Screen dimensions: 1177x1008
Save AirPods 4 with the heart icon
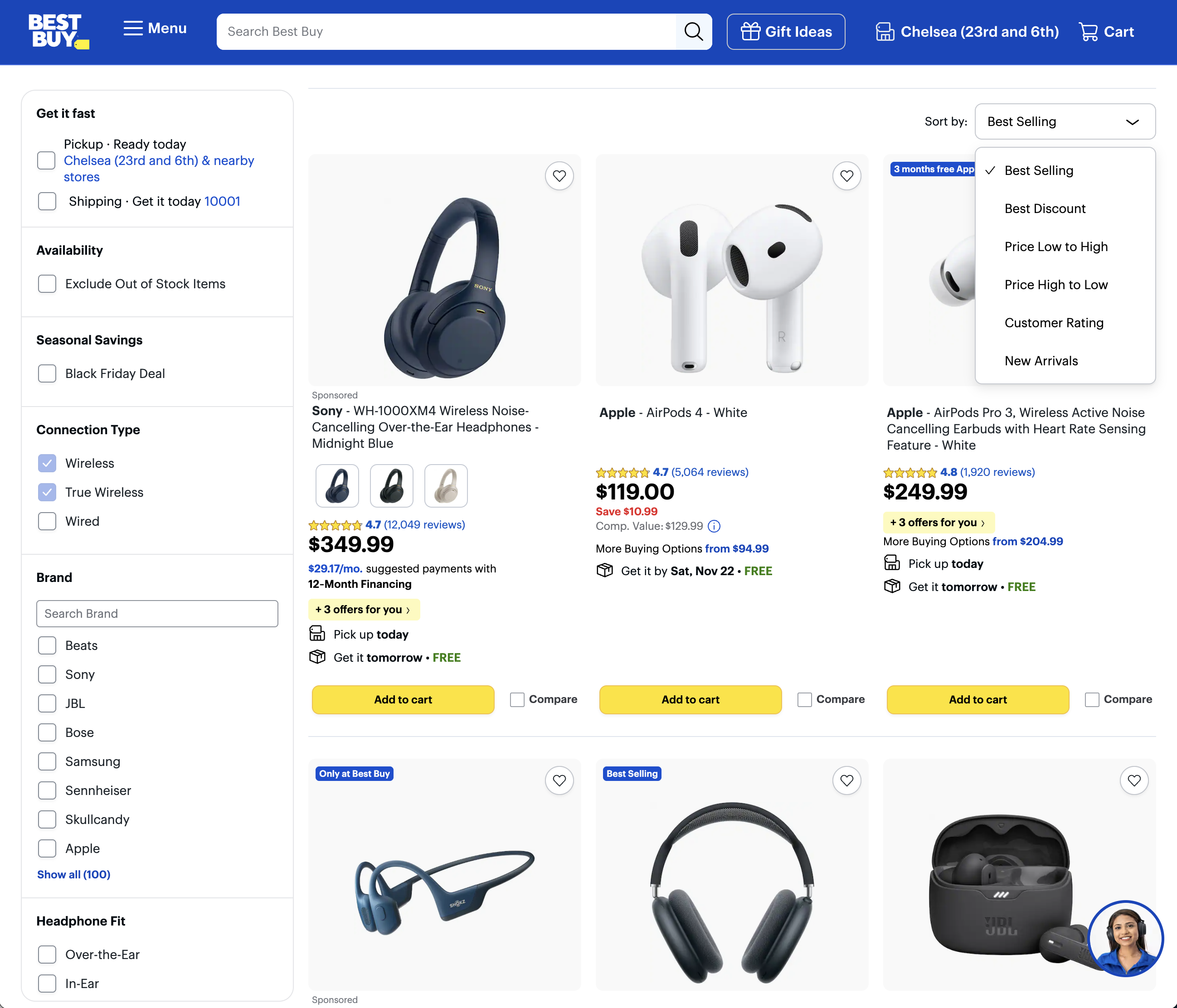tap(846, 176)
